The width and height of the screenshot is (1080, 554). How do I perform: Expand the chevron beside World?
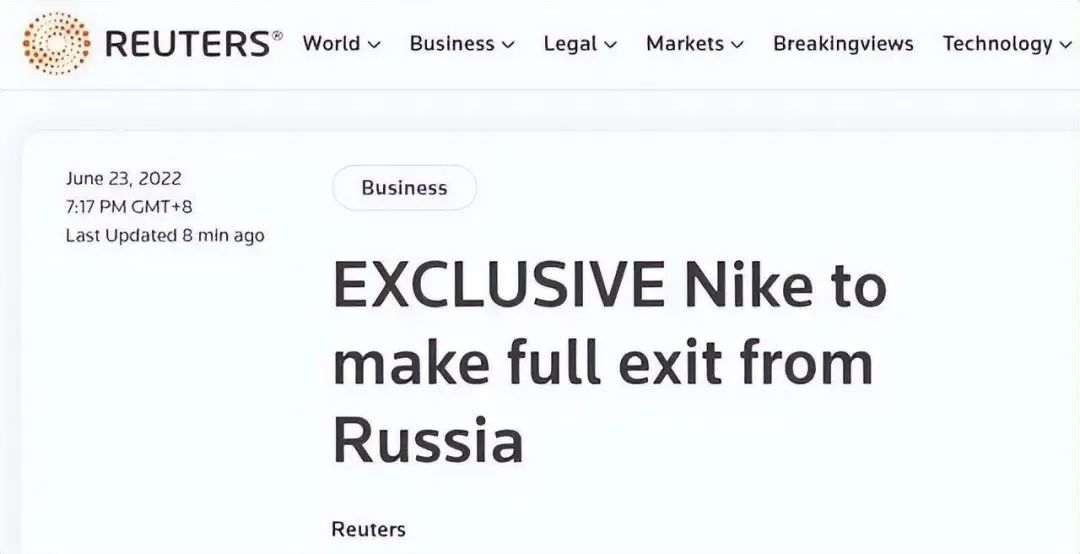pyautogui.click(x=374, y=45)
